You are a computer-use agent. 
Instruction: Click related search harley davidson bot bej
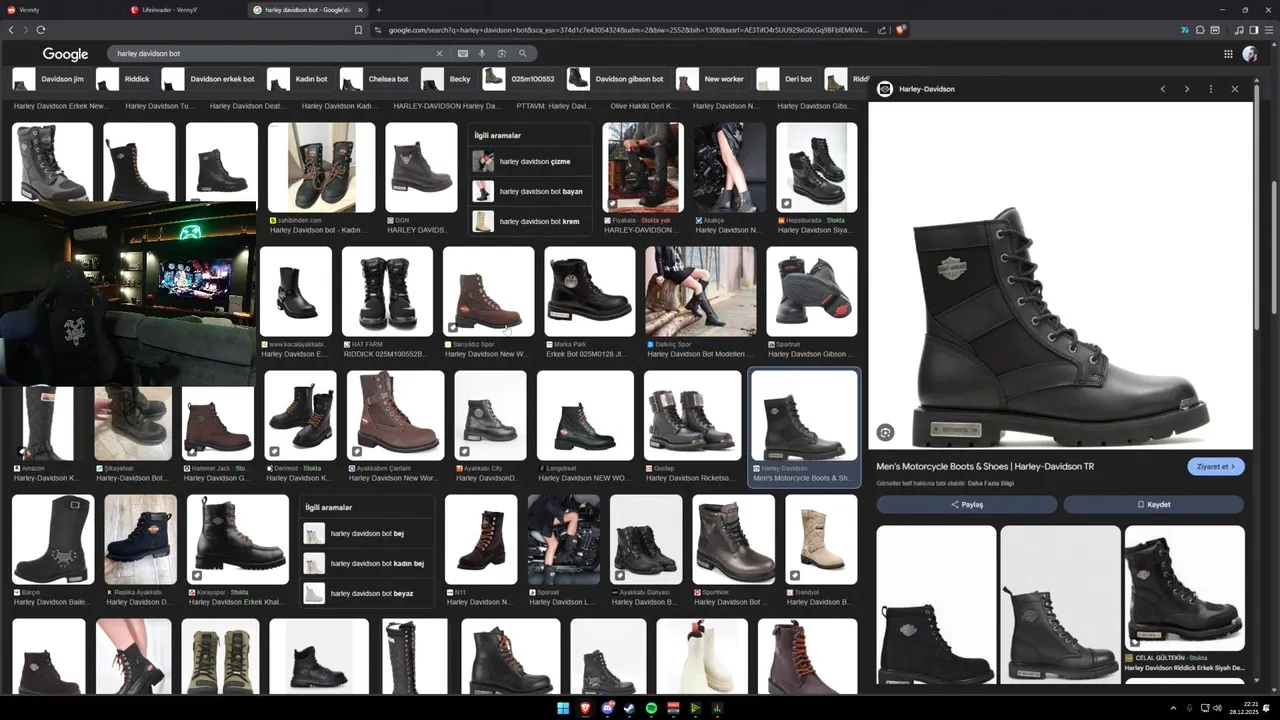pyautogui.click(x=367, y=534)
